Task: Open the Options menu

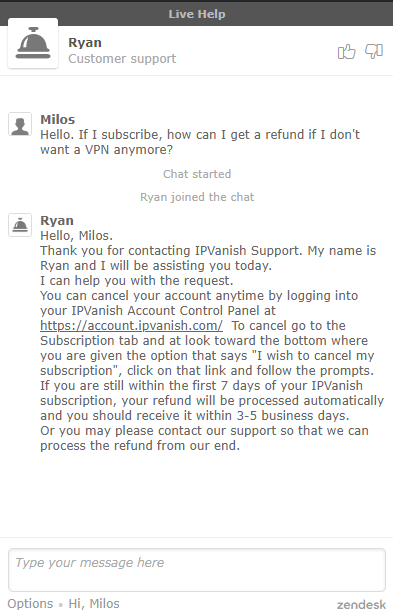Action: coord(30,603)
